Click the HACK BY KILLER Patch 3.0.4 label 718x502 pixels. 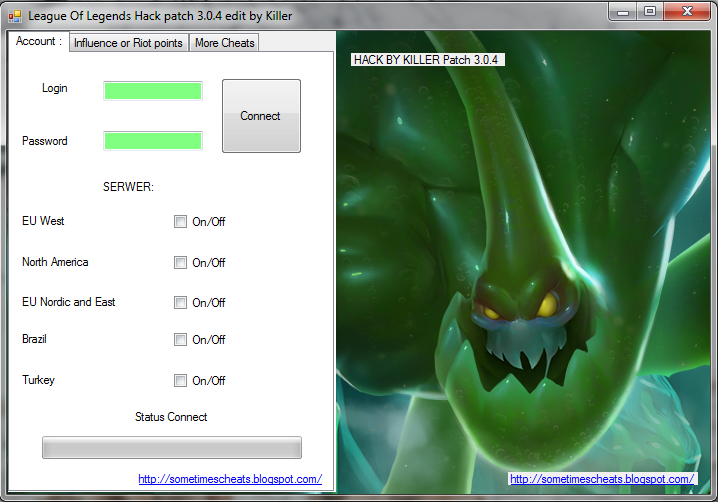click(x=427, y=60)
